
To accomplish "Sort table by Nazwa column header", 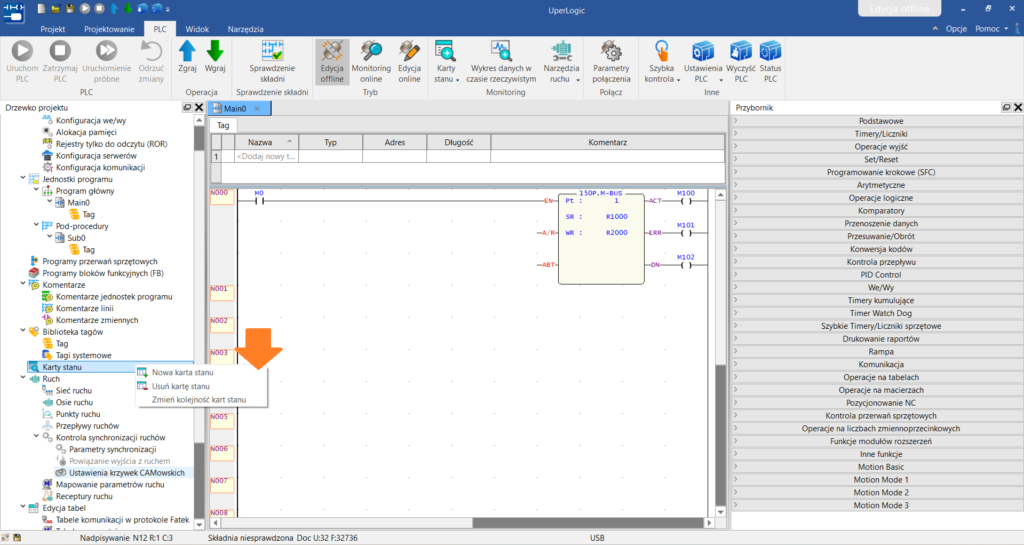I will click(266, 142).
